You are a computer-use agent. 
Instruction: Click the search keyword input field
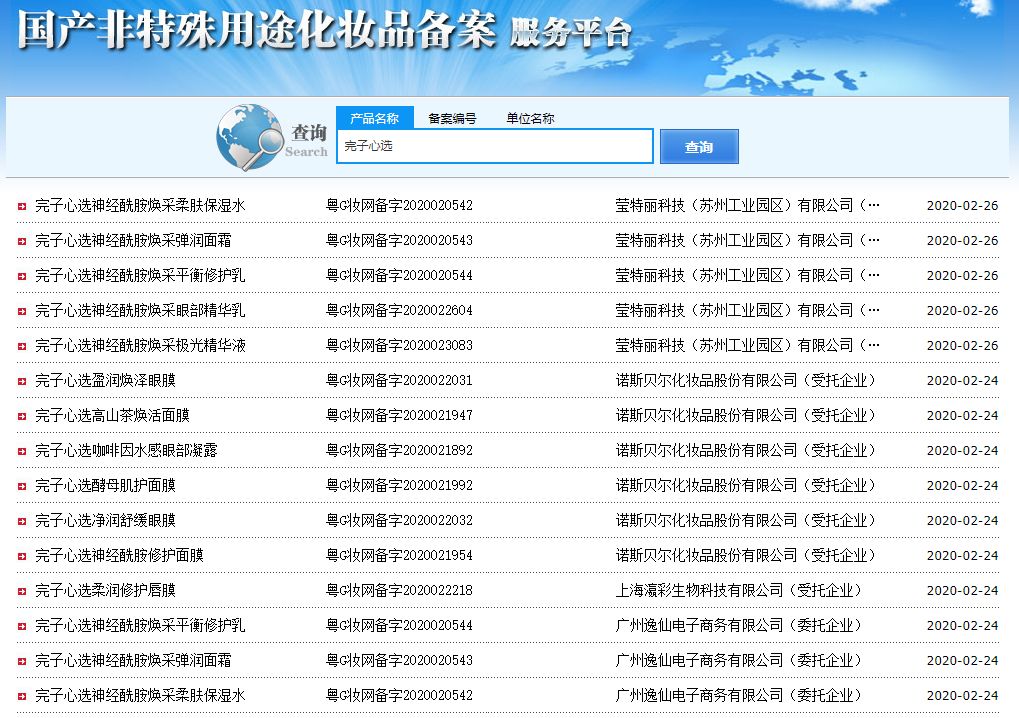click(493, 146)
